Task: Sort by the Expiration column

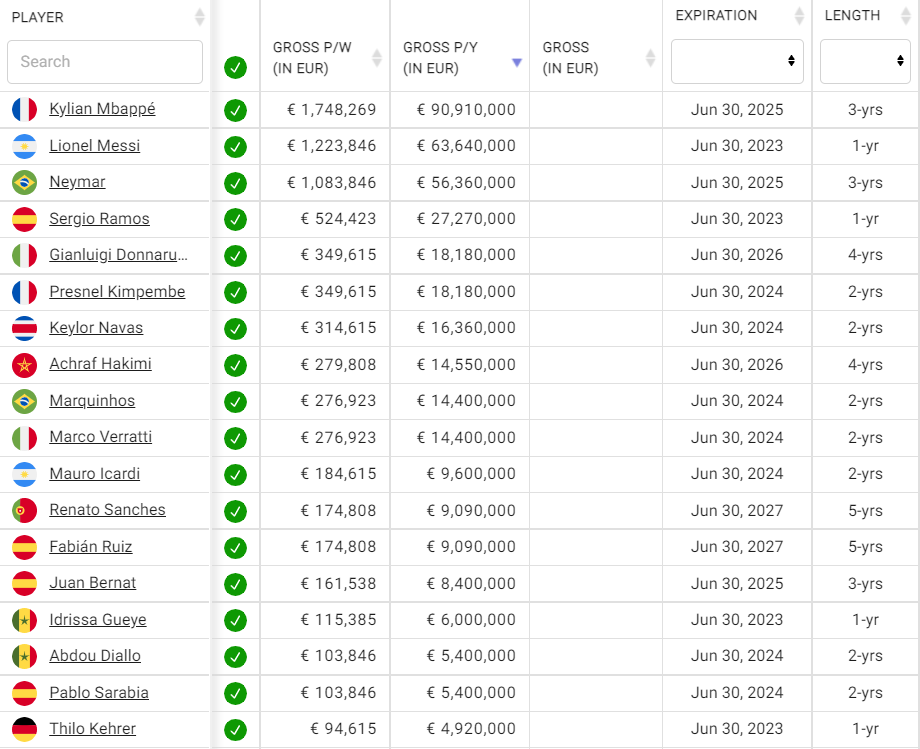Action: (799, 16)
